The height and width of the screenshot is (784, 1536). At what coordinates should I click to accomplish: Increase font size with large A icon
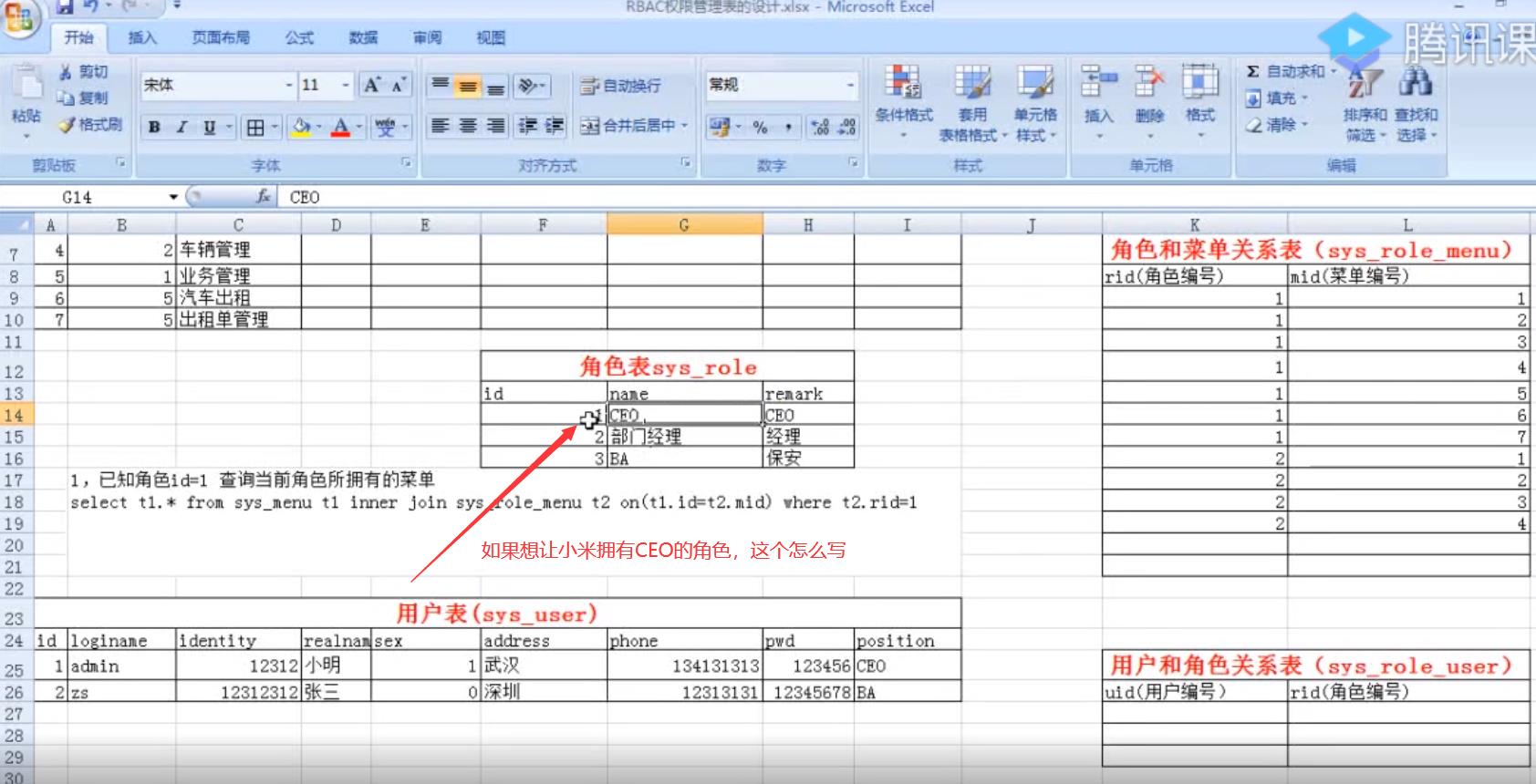(x=371, y=85)
